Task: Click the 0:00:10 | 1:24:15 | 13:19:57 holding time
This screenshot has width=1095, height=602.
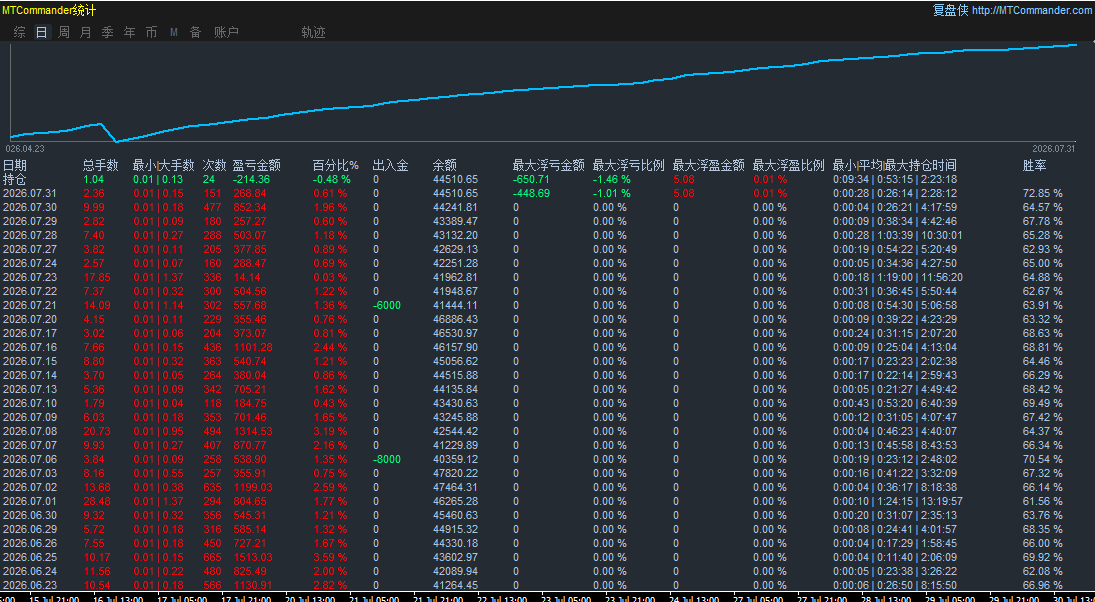Action: coord(898,501)
